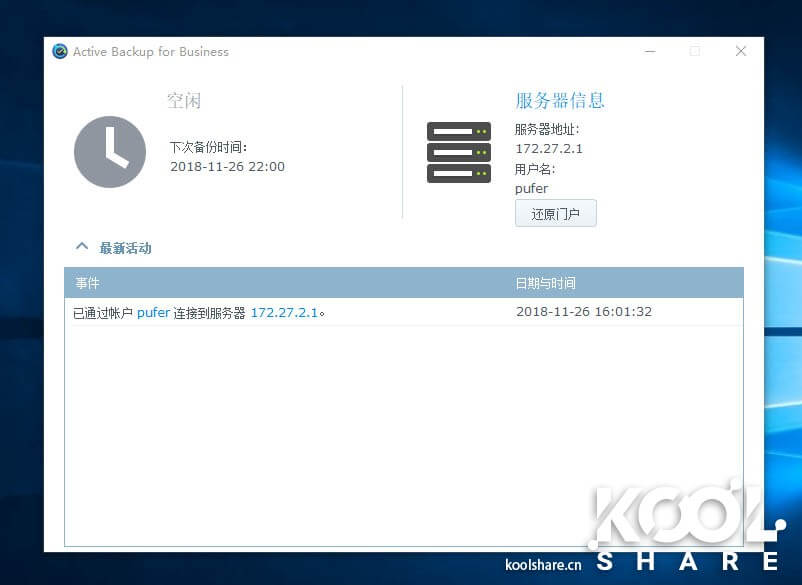Click the next backup time 2018-11-26 22:00

pos(227,167)
